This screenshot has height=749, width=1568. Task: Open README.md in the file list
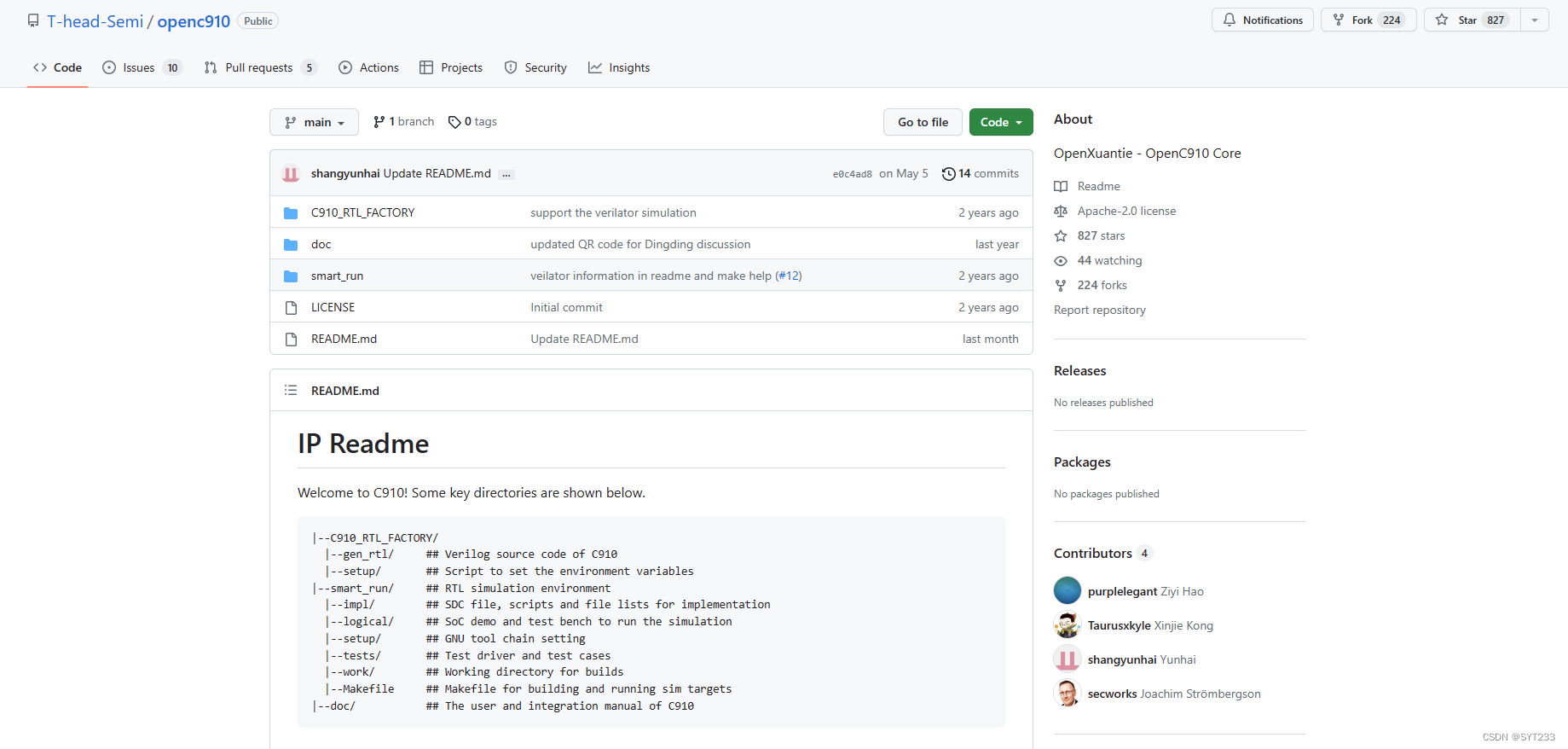(344, 339)
